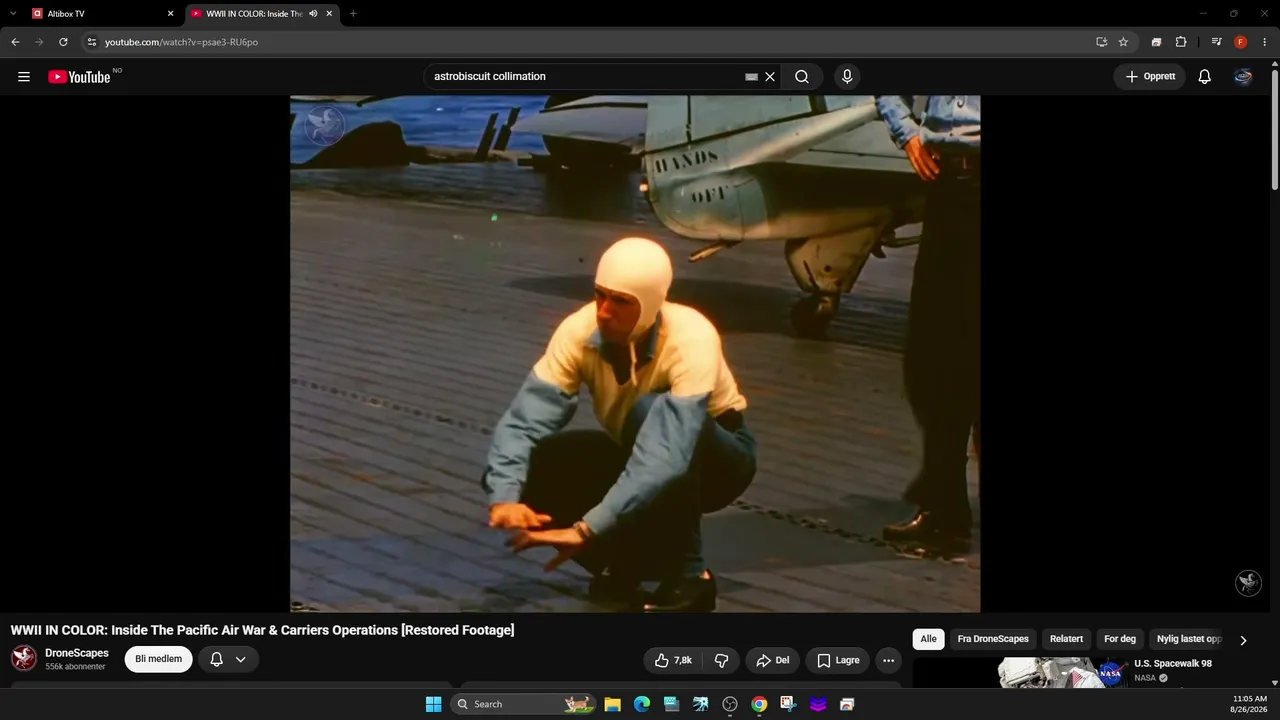Open the Snipping Tool taskbar icon
Image resolution: width=1280 pixels, height=720 pixels.
click(789, 704)
